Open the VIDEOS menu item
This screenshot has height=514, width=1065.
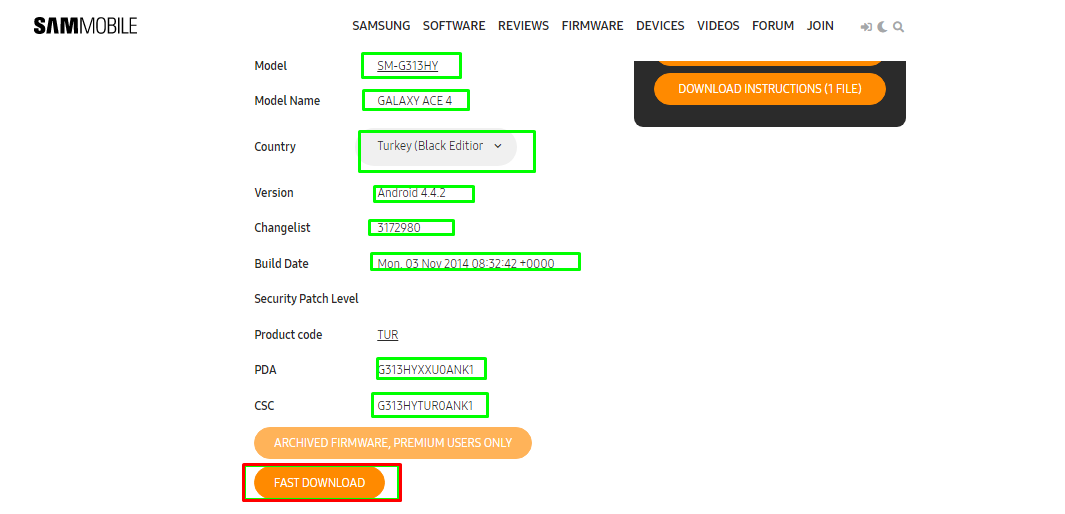pos(718,26)
